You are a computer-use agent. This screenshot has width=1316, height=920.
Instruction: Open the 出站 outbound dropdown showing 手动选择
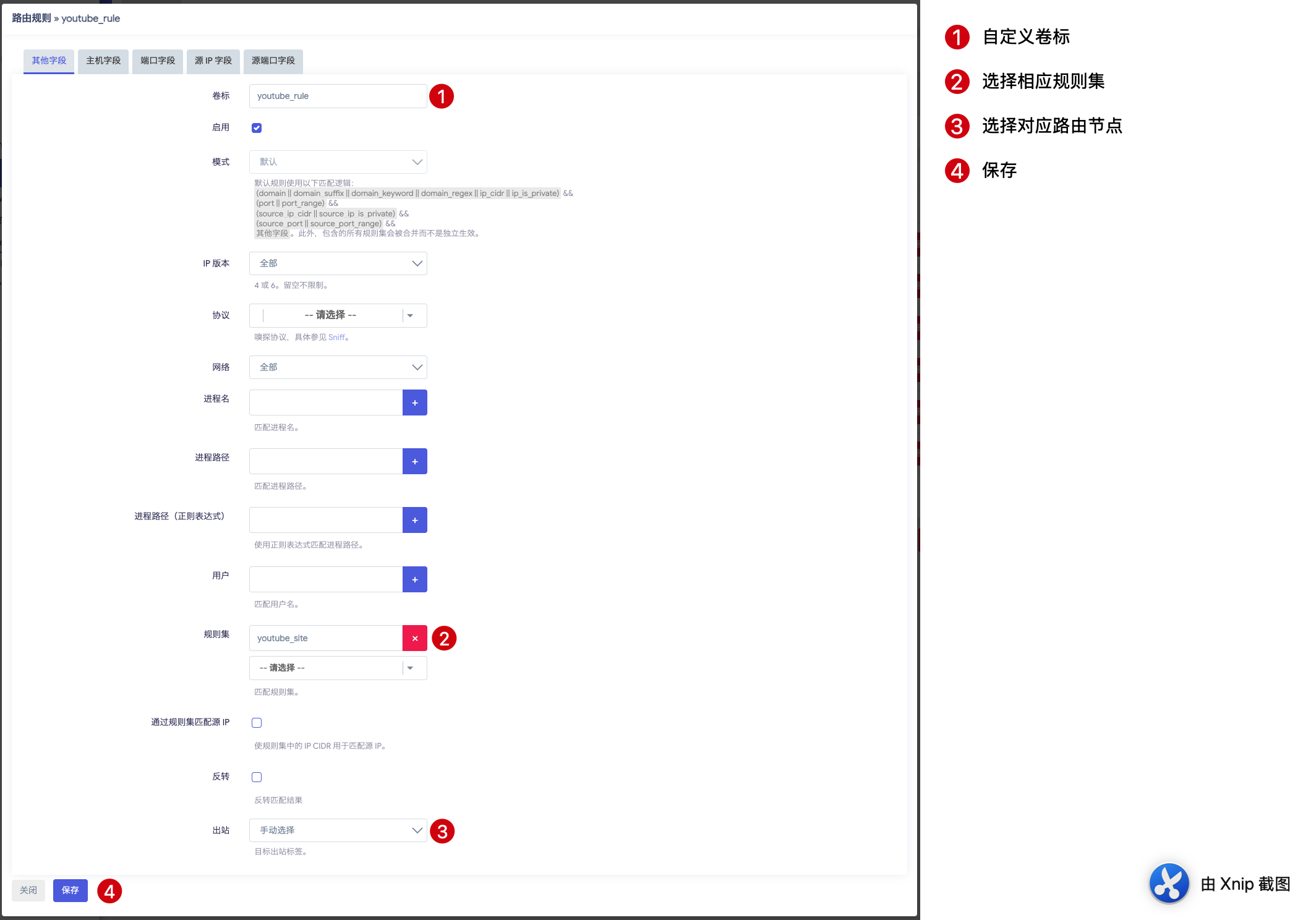pyautogui.click(x=338, y=830)
